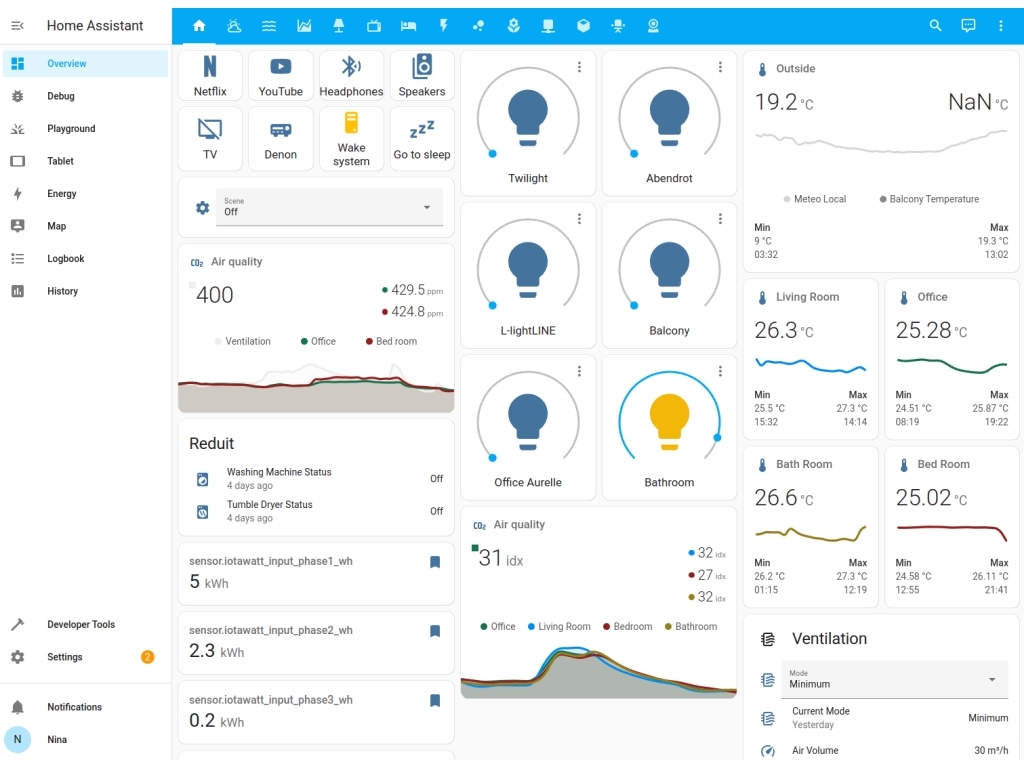Collapse the Home Assistant sidebar

[x=17, y=26]
